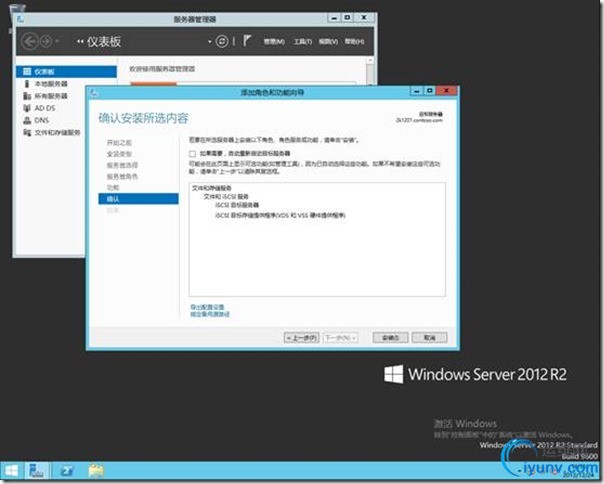Open the notifications flag
This screenshot has height=484, width=604.
point(247,40)
